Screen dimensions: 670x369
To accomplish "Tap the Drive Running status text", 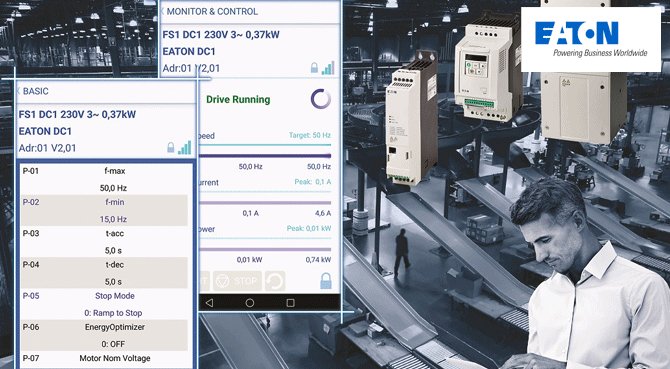I will tap(238, 100).
